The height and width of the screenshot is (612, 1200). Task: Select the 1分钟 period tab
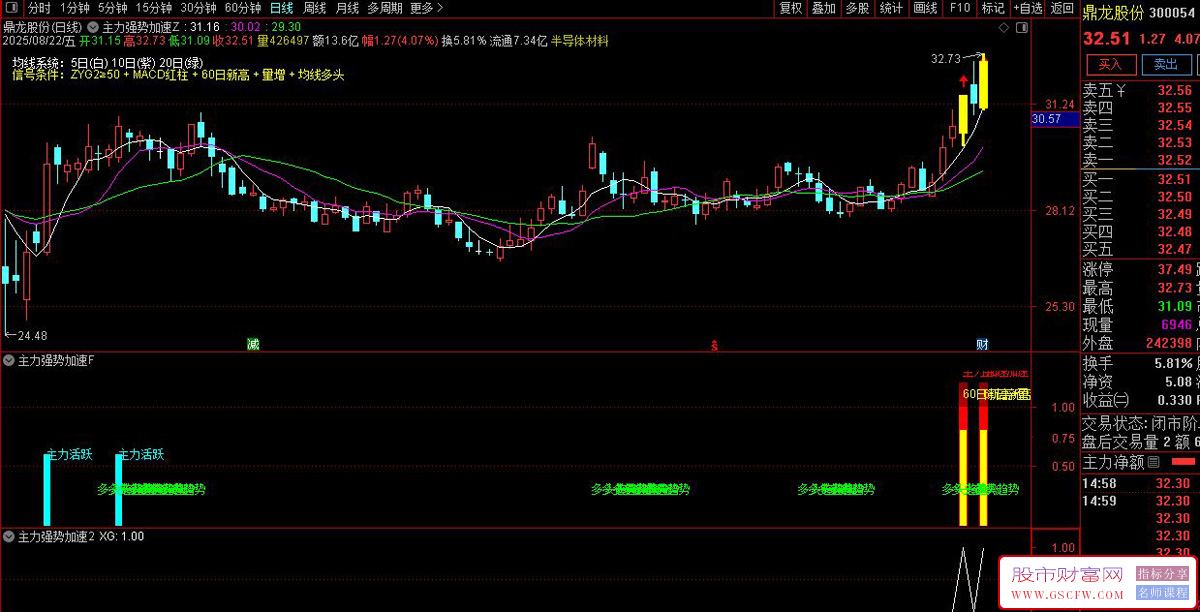click(x=74, y=8)
